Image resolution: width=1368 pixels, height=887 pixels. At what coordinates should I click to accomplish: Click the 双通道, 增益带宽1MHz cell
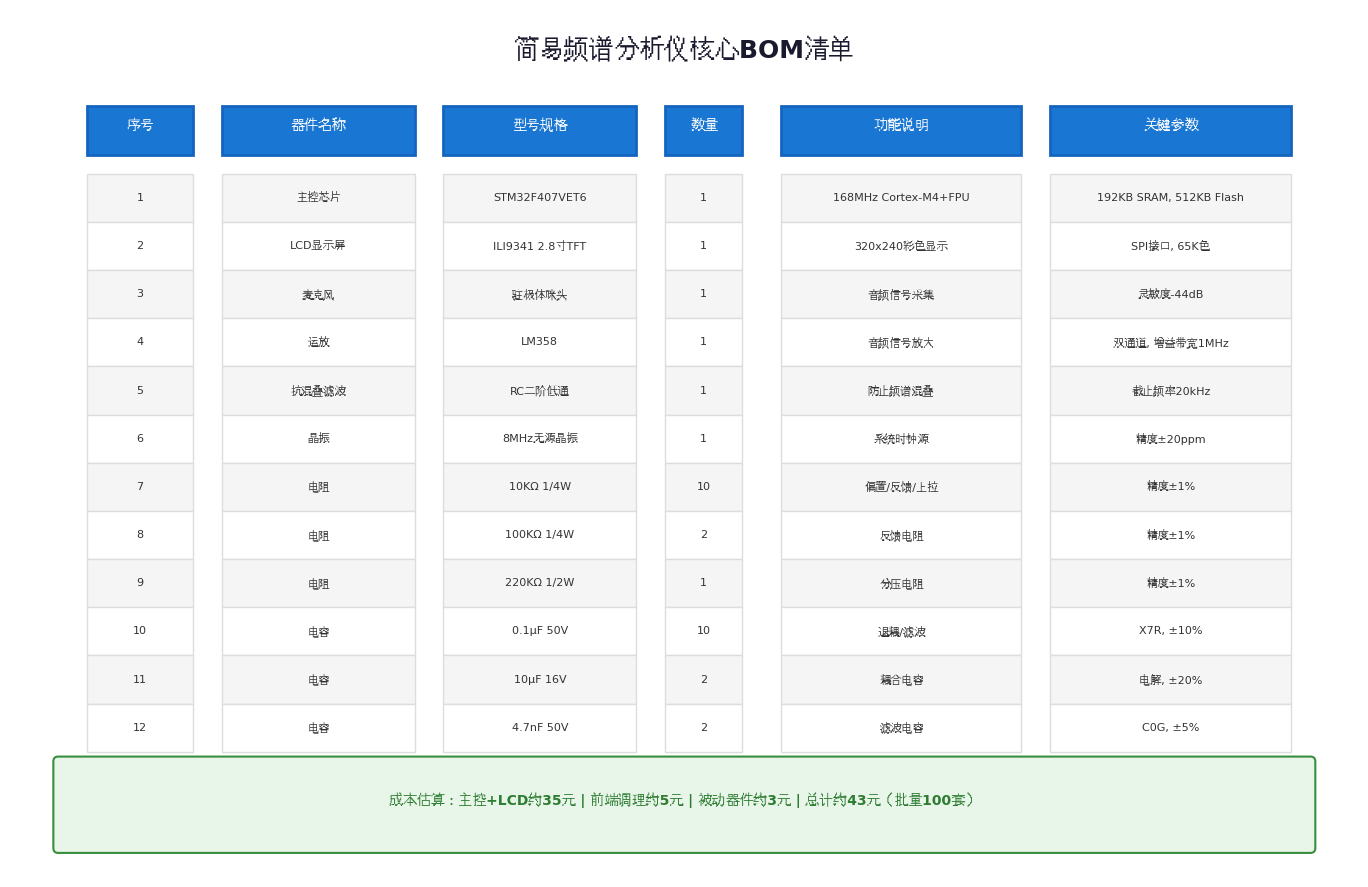(1171, 342)
